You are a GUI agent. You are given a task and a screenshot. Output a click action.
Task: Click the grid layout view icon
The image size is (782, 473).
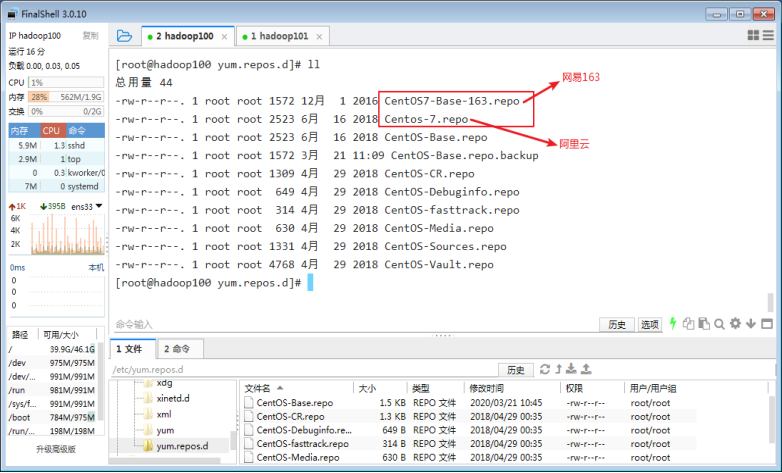[x=753, y=35]
